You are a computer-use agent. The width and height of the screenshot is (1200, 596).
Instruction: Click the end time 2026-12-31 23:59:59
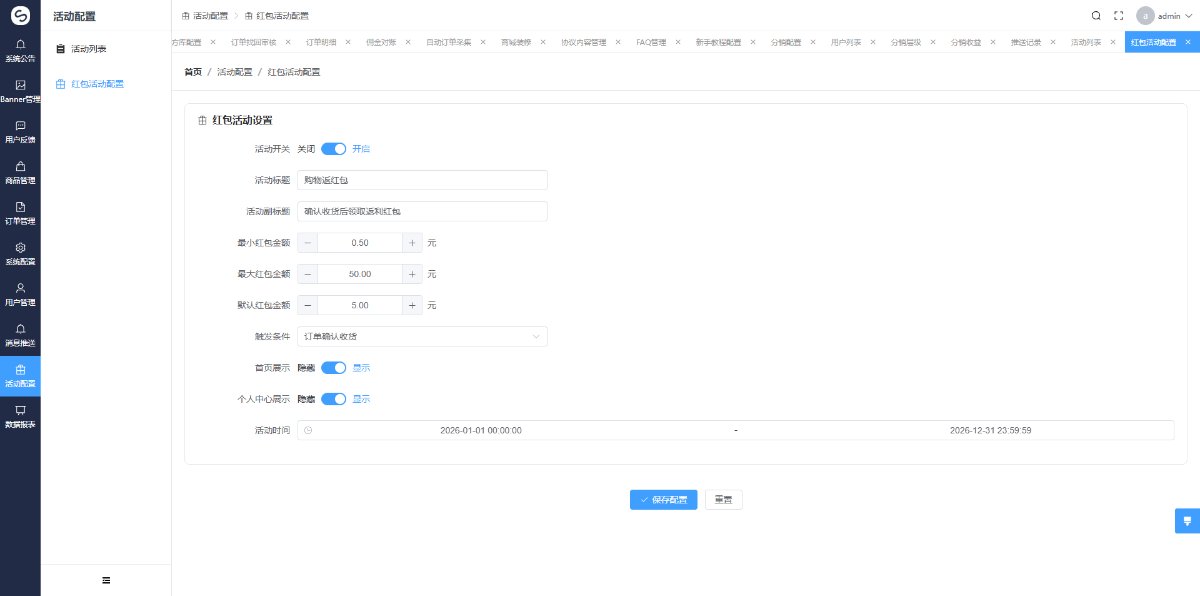coord(990,430)
